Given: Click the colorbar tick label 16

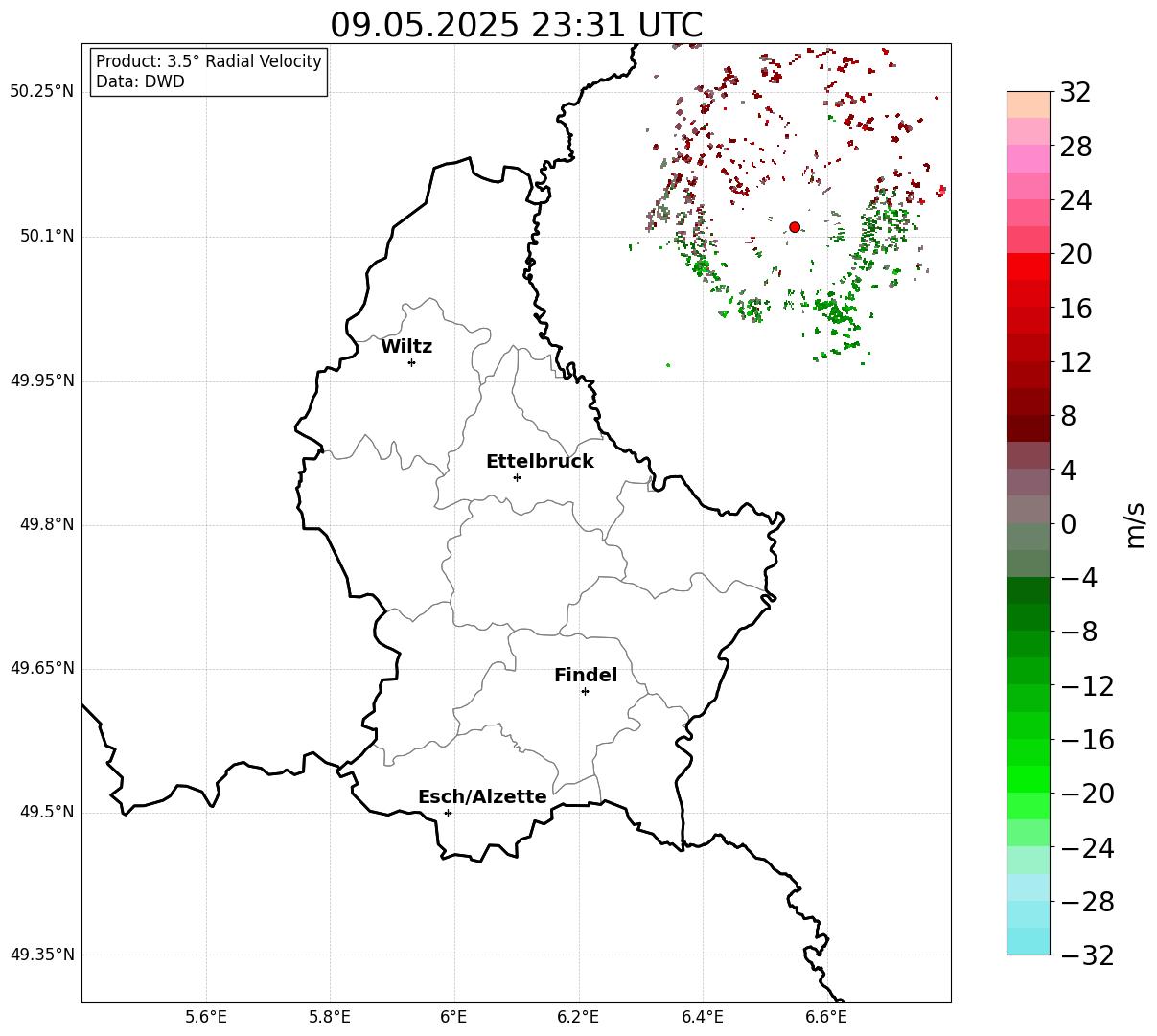Looking at the screenshot, I should pos(1076,309).
